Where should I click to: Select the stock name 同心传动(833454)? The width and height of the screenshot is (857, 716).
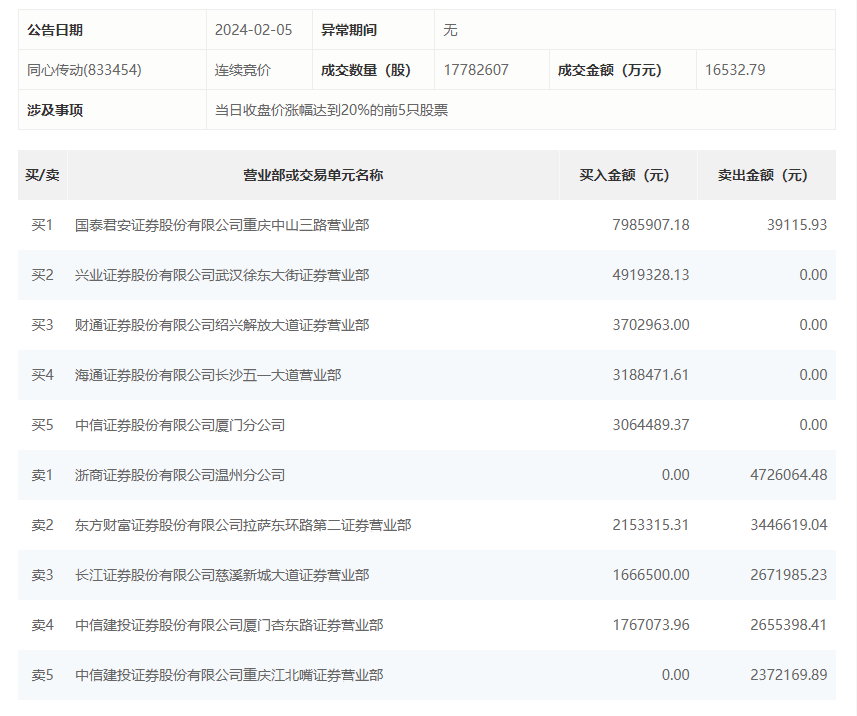pyautogui.click(x=84, y=70)
